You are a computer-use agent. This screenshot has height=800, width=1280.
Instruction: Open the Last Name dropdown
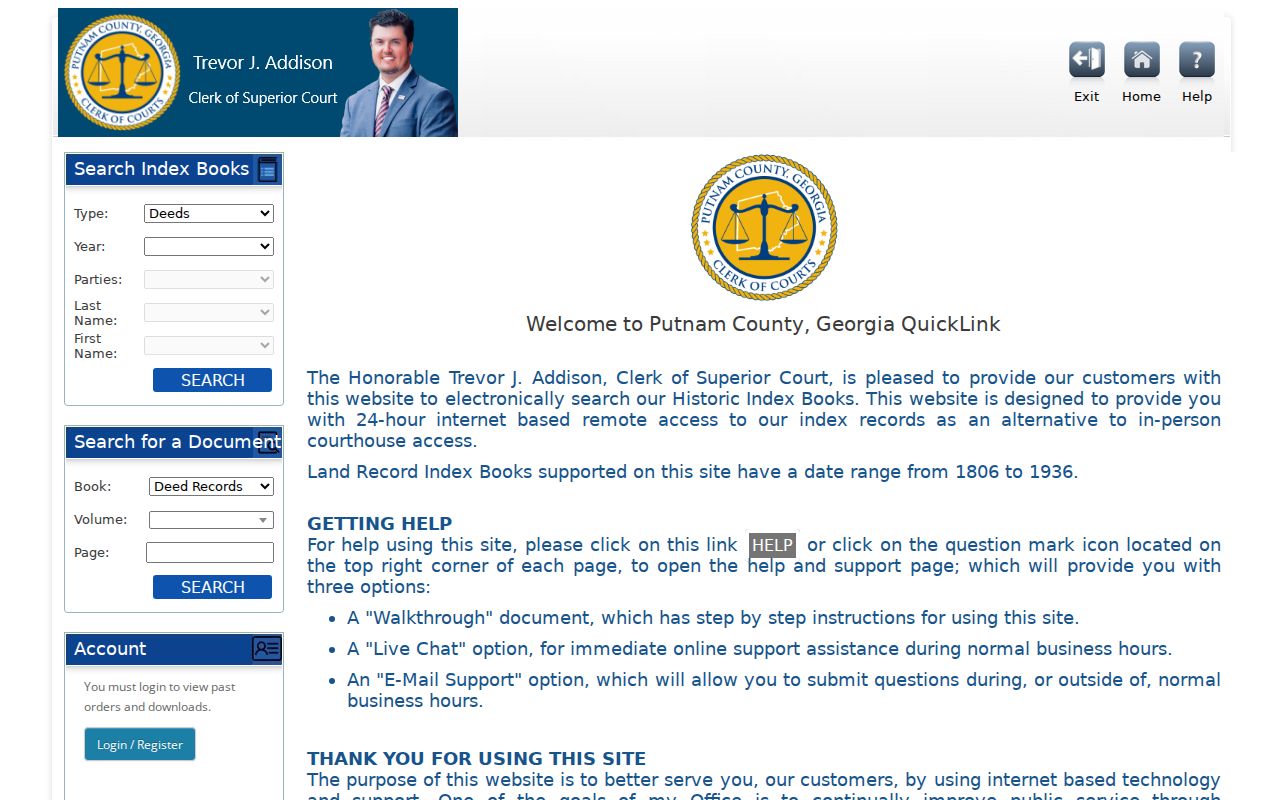tap(209, 312)
